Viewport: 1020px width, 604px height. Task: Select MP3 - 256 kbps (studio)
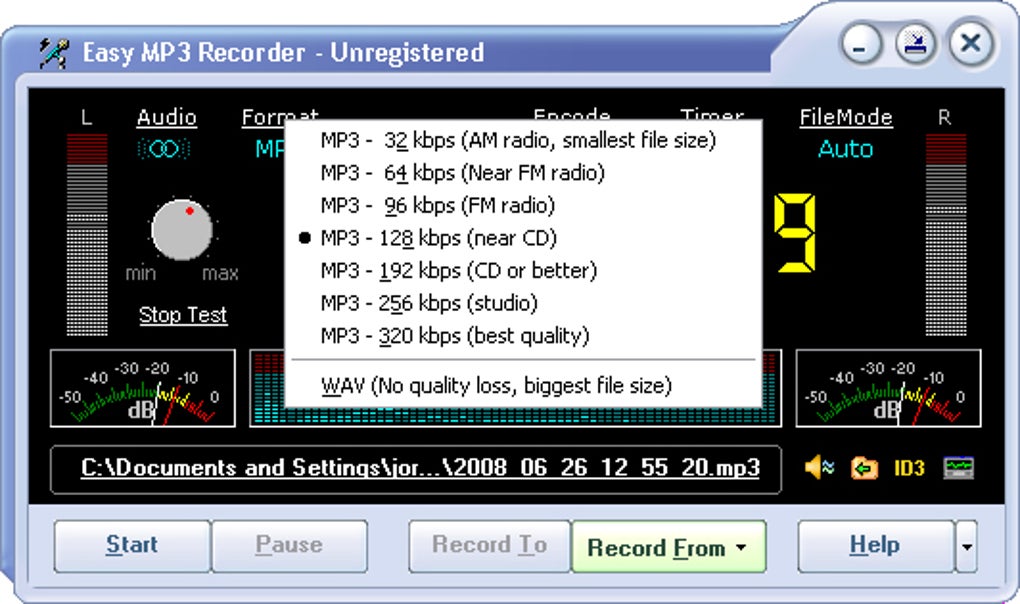[x=523, y=302]
